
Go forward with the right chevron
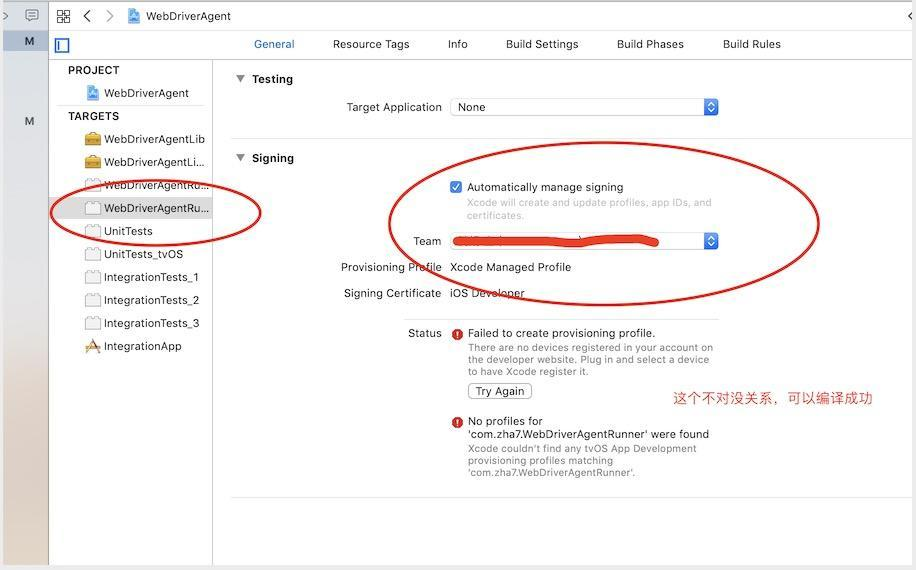(x=109, y=16)
